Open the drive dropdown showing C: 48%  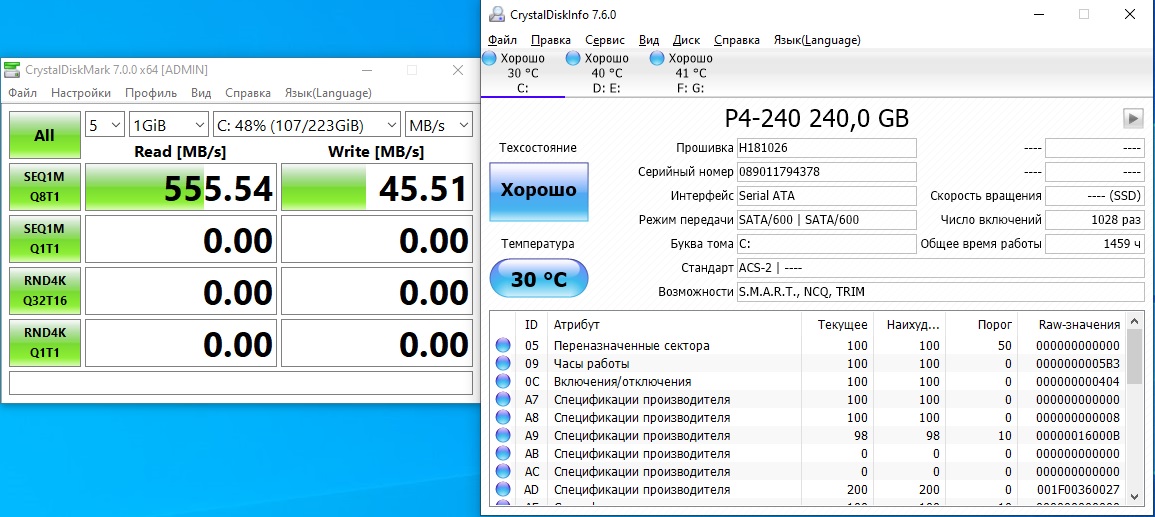[306, 125]
